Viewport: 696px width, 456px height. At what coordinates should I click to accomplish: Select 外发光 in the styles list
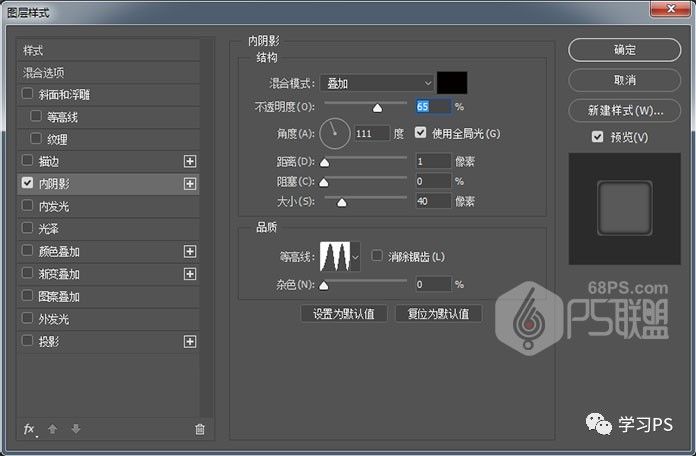pyautogui.click(x=53, y=319)
